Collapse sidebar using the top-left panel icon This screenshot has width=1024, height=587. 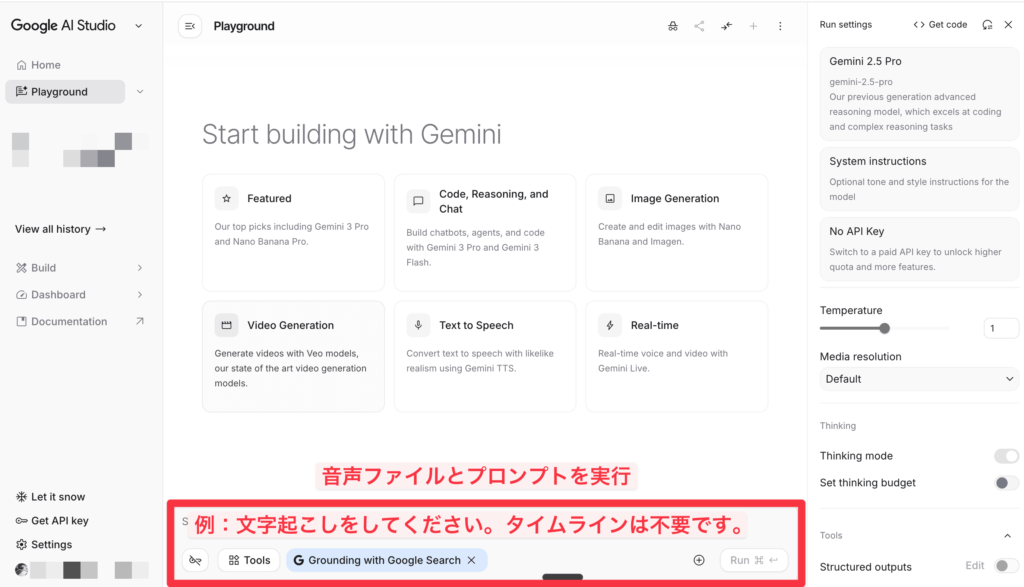[x=190, y=26]
